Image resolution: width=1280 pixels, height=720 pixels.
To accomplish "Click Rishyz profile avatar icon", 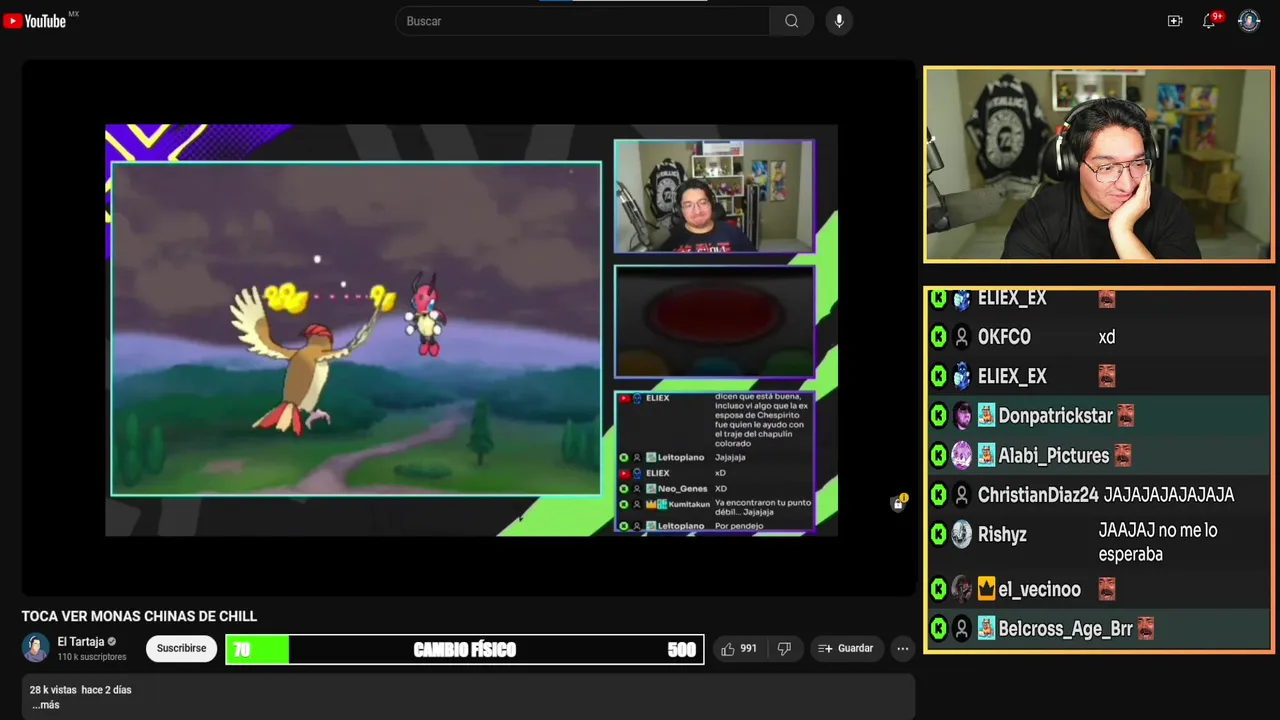I will (x=961, y=535).
